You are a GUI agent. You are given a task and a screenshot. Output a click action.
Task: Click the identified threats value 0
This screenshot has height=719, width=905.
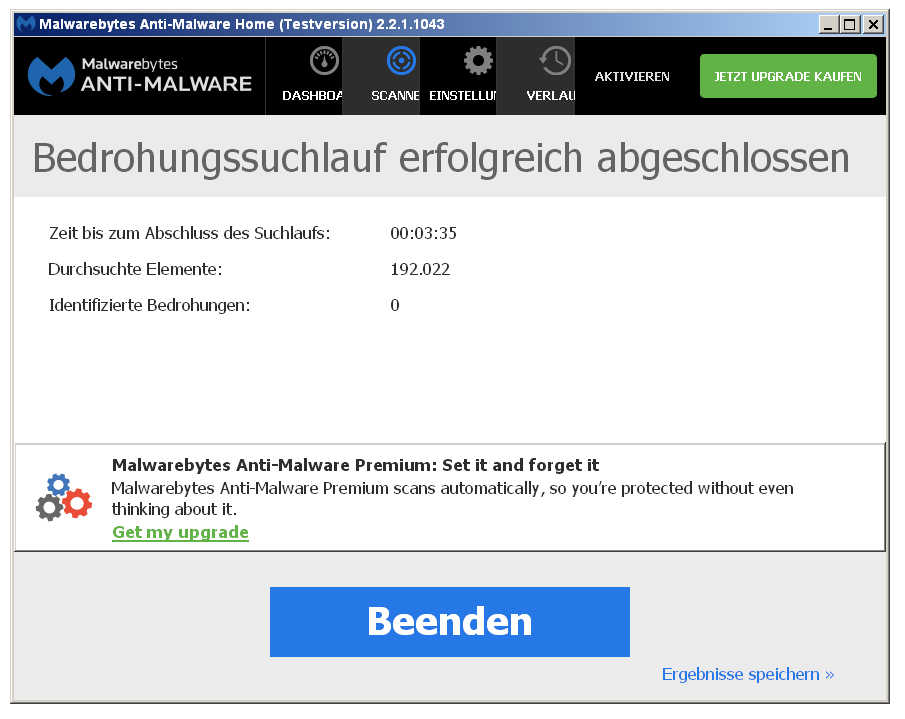pos(395,305)
